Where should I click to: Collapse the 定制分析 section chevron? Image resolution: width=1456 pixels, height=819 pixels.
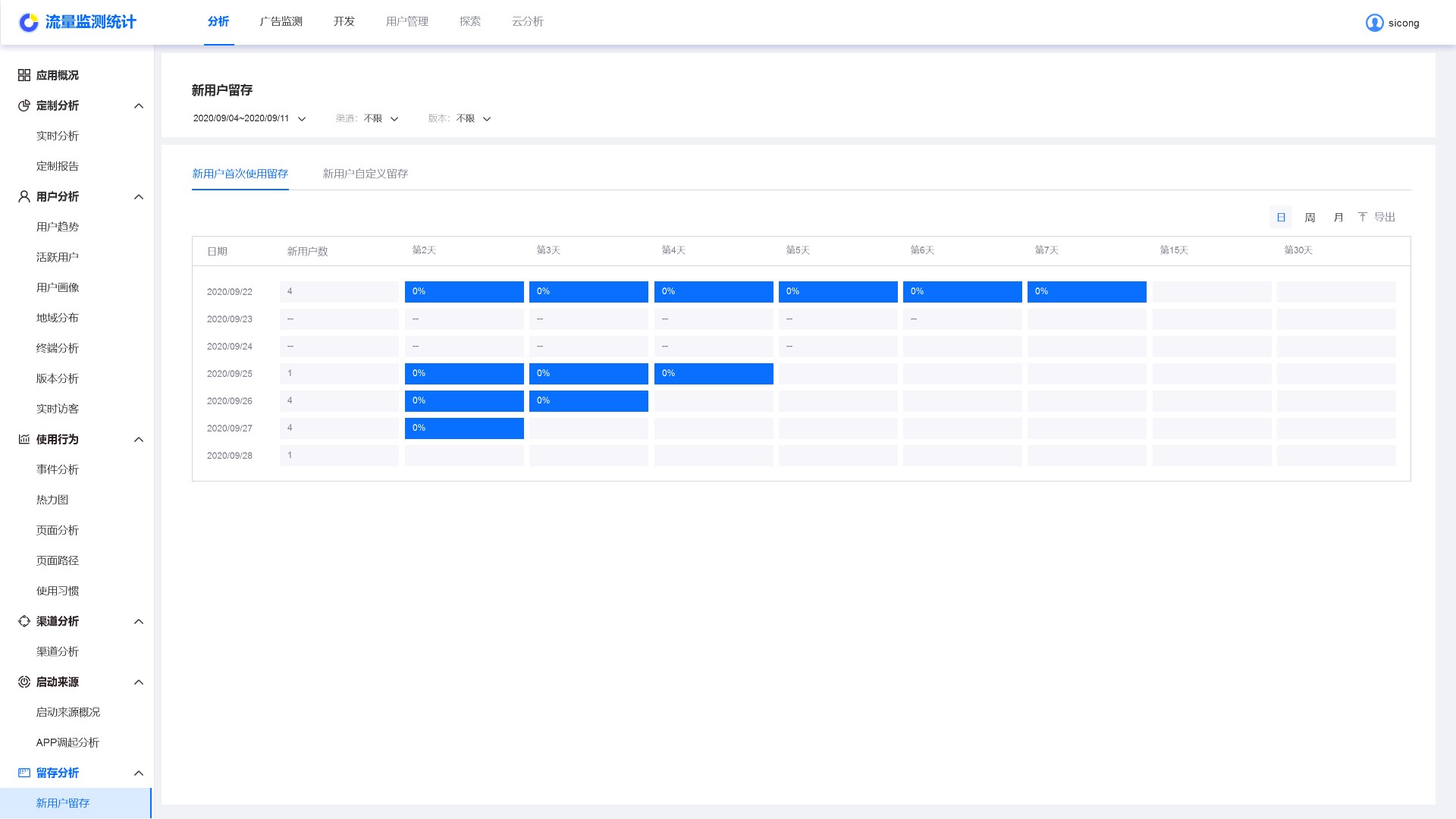tap(139, 106)
